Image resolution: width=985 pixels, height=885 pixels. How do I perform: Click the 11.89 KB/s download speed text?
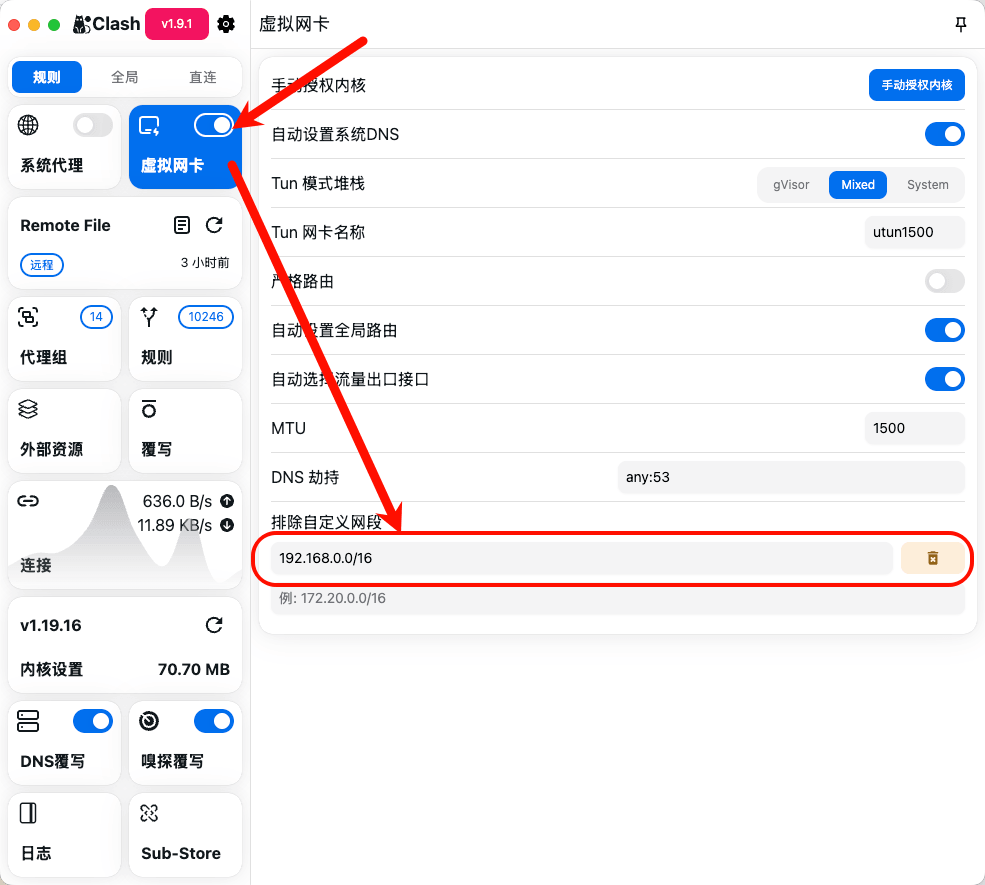(x=175, y=525)
